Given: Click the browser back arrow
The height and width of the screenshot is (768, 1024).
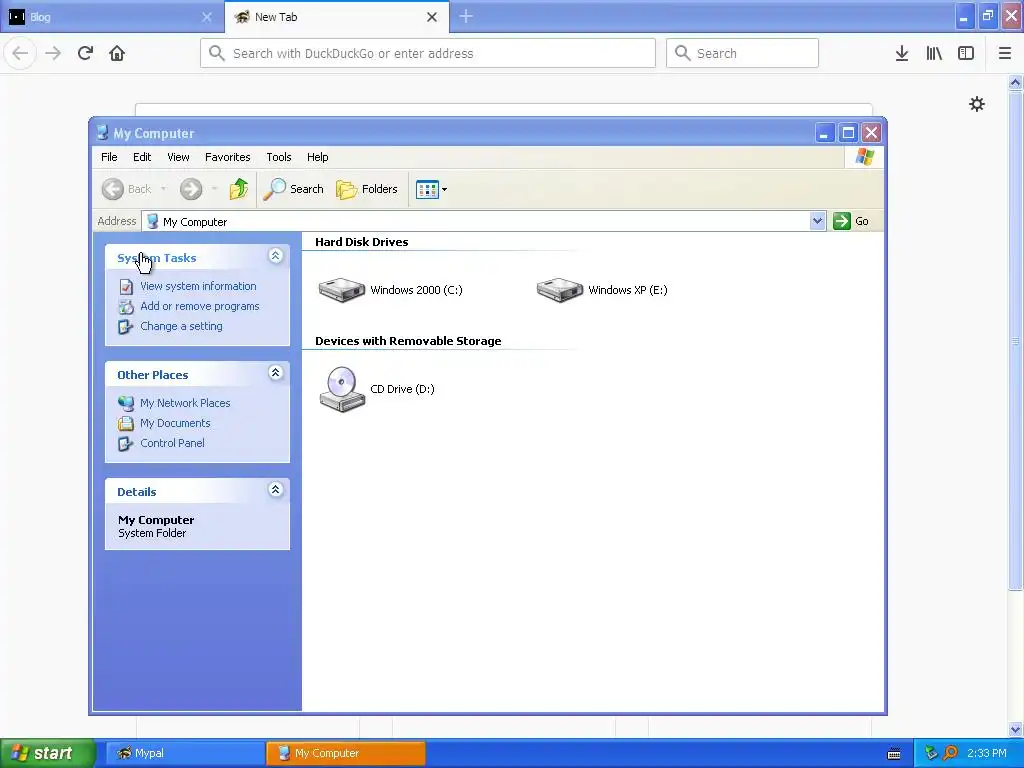Looking at the screenshot, I should (20, 54).
